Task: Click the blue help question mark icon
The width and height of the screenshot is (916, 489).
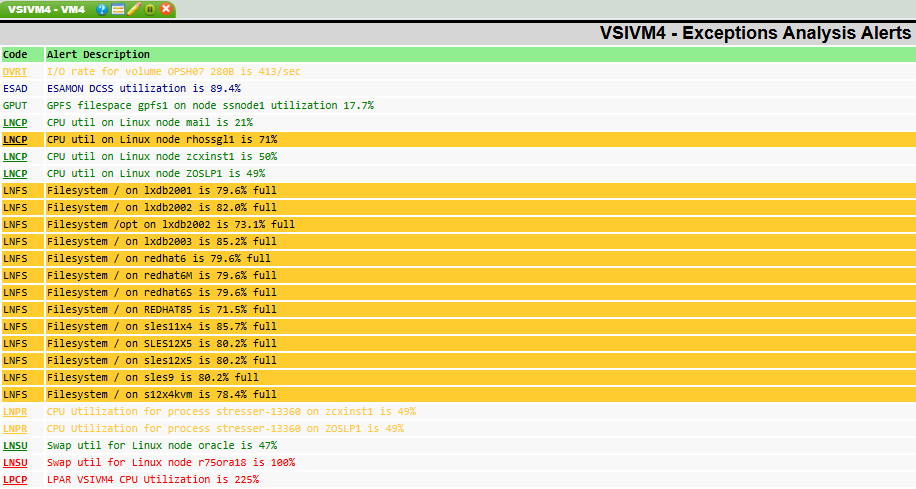Action: tap(103, 9)
